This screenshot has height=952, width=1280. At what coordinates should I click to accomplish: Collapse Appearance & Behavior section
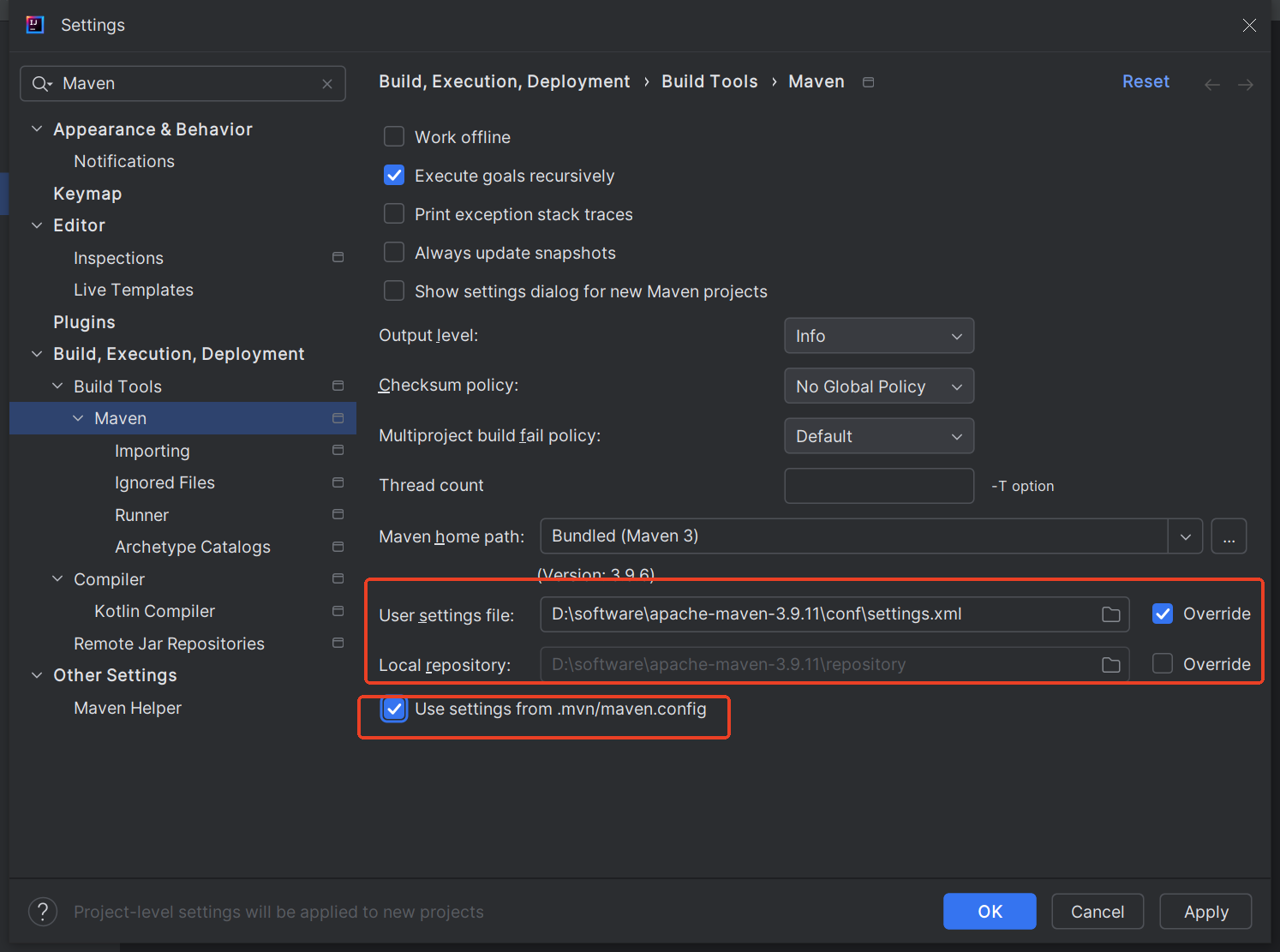click(37, 129)
